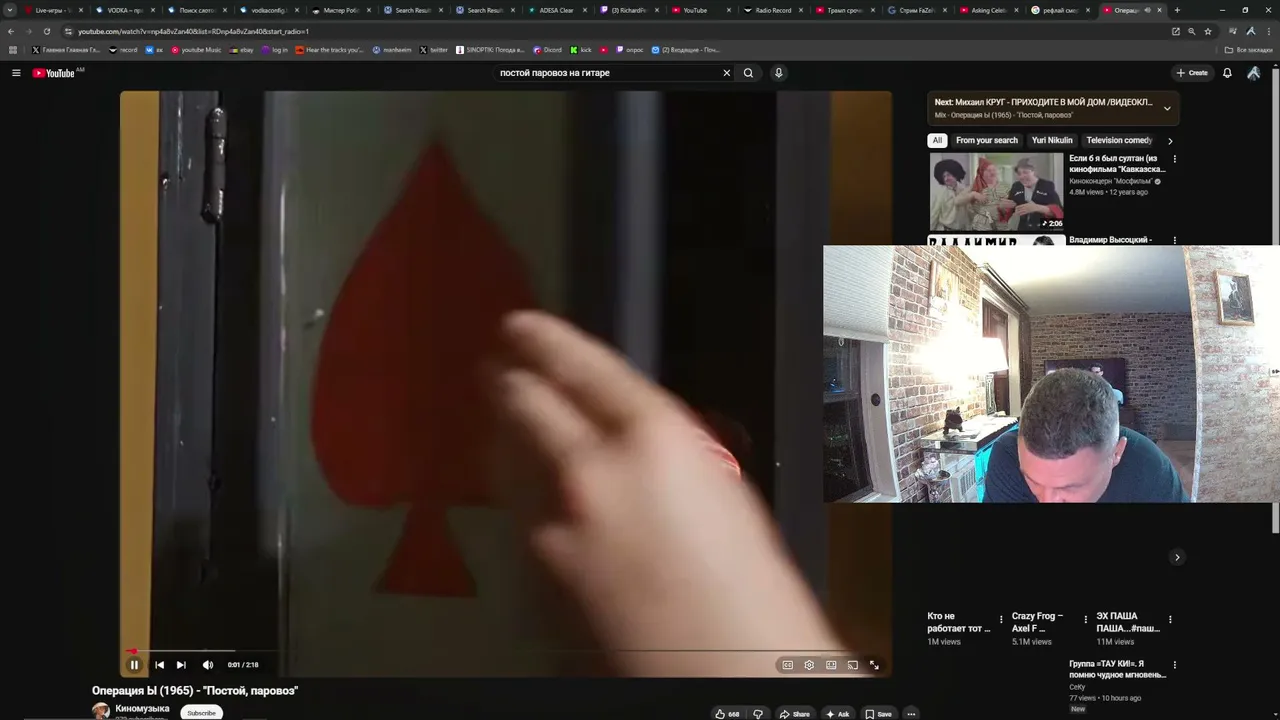Open the Киномузыка channel avatar
Viewport: 1280px width, 720px height.
click(x=101, y=711)
